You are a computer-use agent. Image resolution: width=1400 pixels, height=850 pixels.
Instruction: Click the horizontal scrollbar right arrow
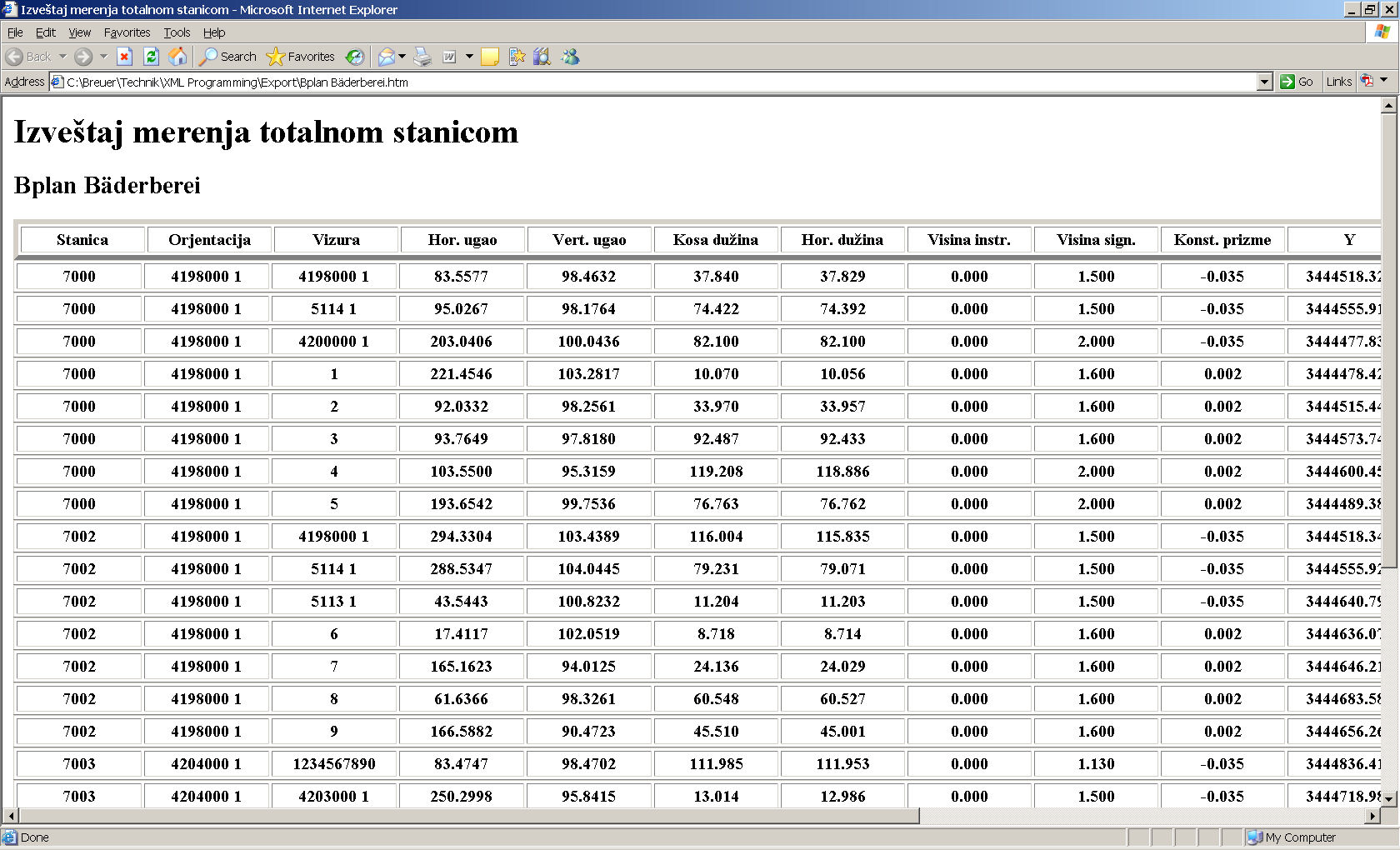tap(1372, 816)
